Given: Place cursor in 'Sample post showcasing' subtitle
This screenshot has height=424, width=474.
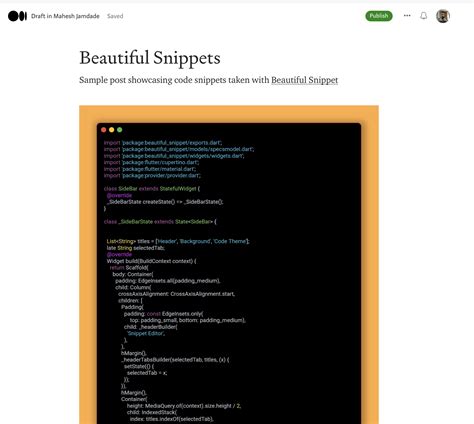Looking at the screenshot, I should tap(209, 80).
